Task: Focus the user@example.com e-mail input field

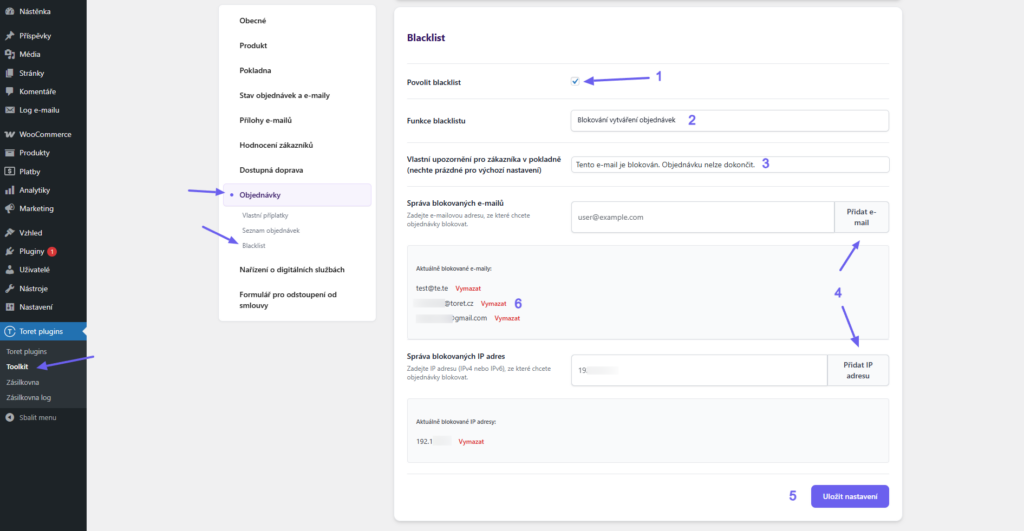Action: pyautogui.click(x=703, y=217)
